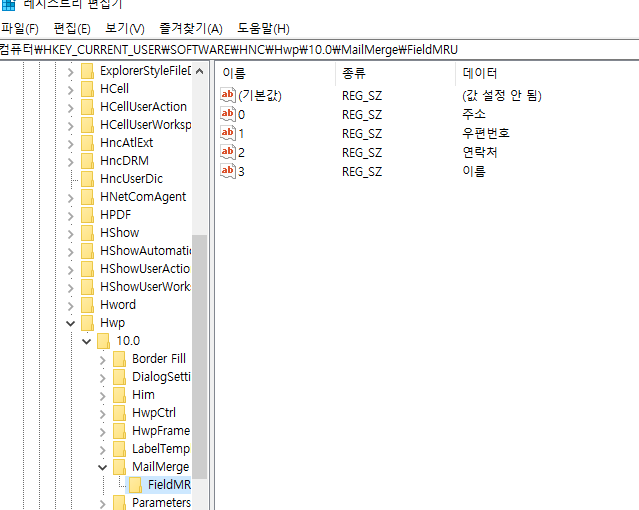Viewport: 639px width, 510px height.
Task: Expand the Parameters key
Action: (x=102, y=504)
